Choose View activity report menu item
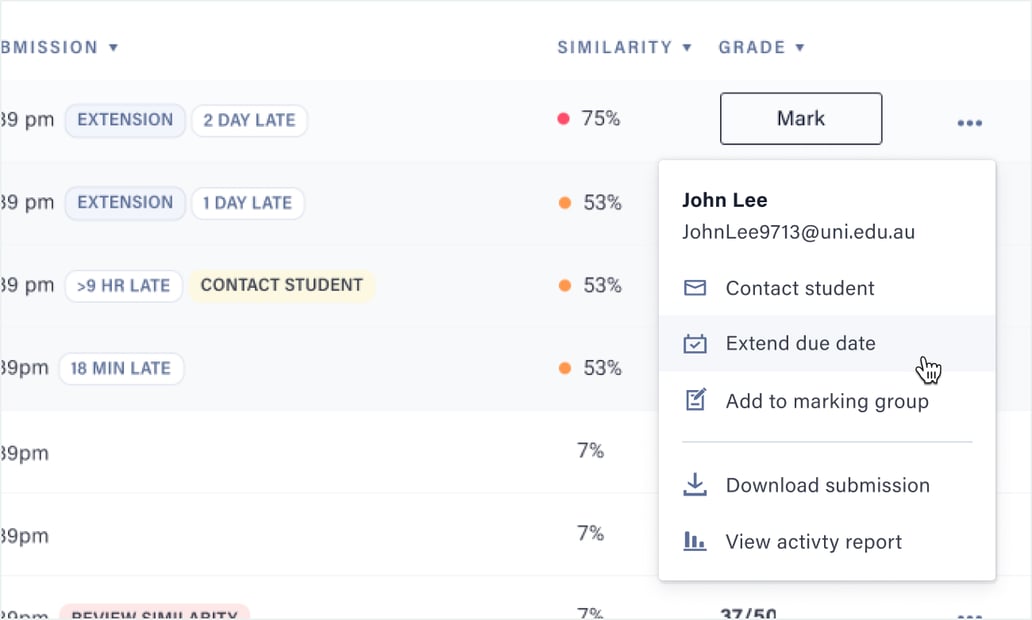Viewport: 1032px width, 620px height. point(813,542)
